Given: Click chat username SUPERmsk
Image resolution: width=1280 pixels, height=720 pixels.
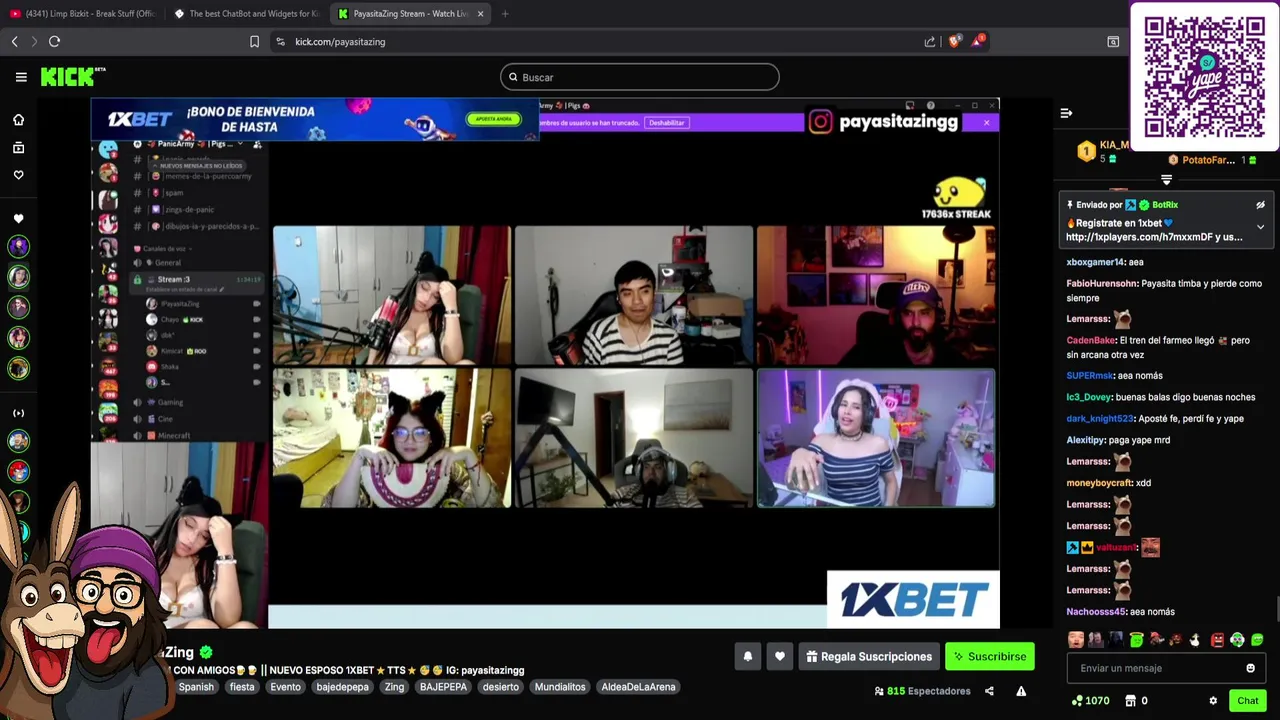Looking at the screenshot, I should [1089, 376].
